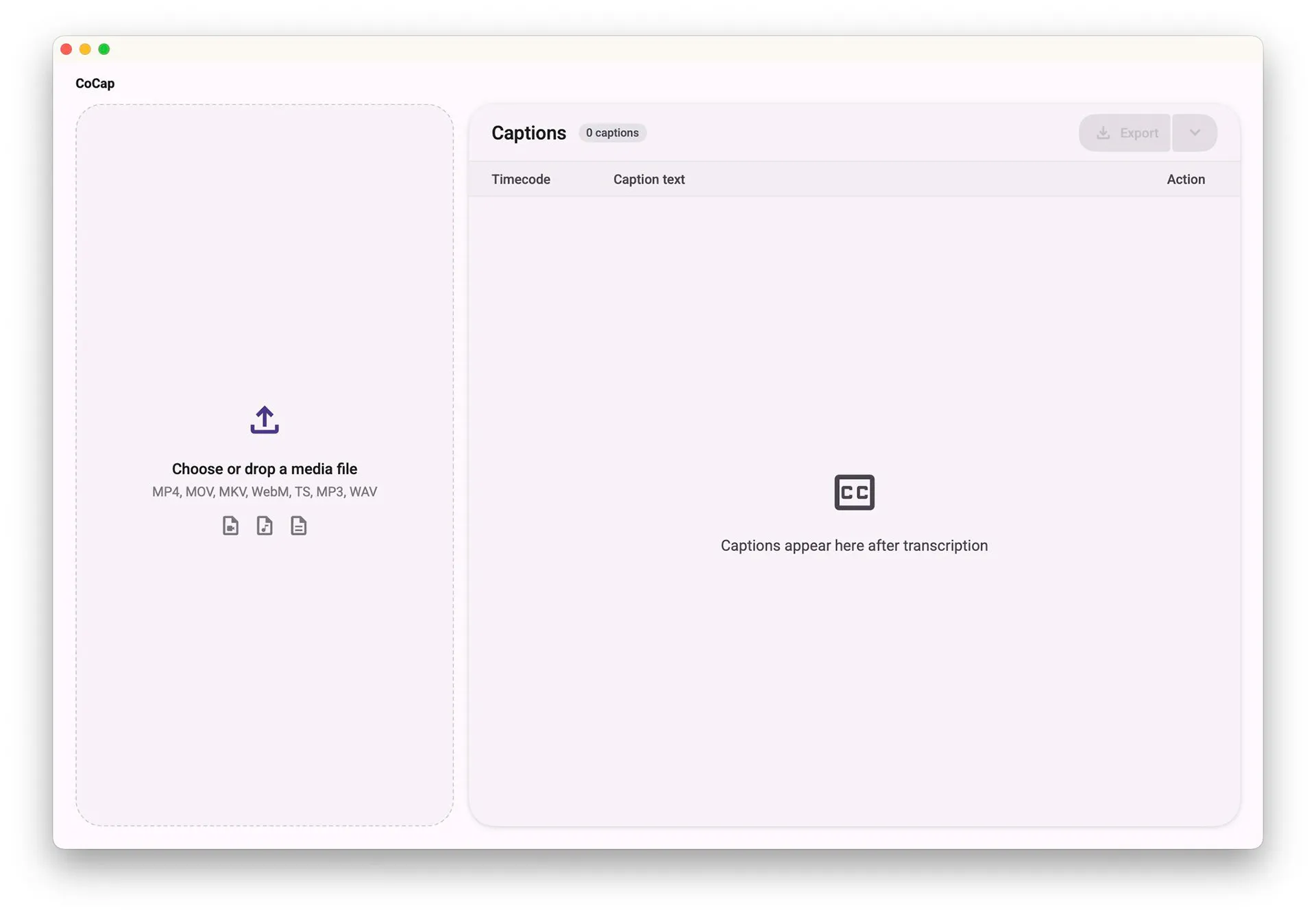Image resolution: width=1316 pixels, height=919 pixels.
Task: Click the Export download button
Action: (1125, 133)
